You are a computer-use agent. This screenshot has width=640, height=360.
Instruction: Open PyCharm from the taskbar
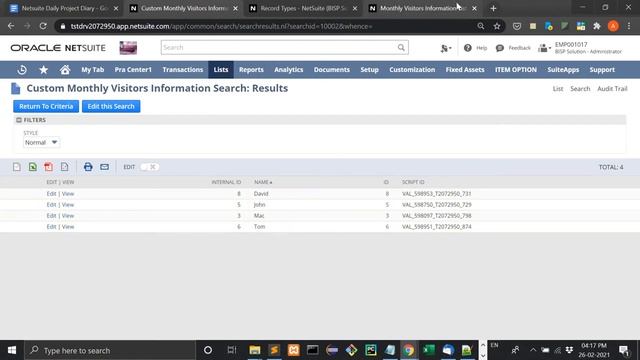pyautogui.click(x=371, y=350)
